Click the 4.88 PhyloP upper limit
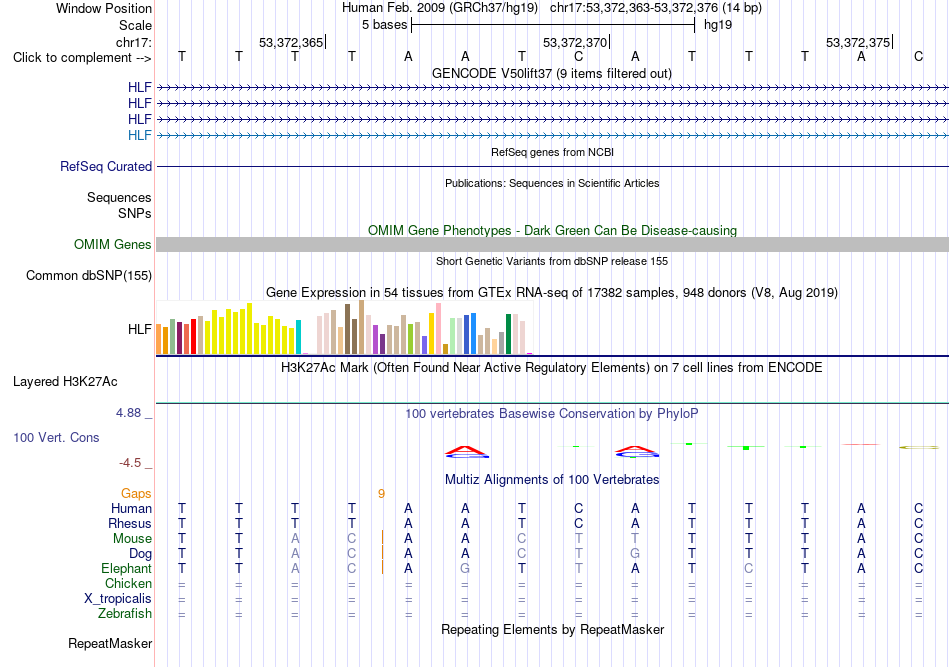 [128, 413]
